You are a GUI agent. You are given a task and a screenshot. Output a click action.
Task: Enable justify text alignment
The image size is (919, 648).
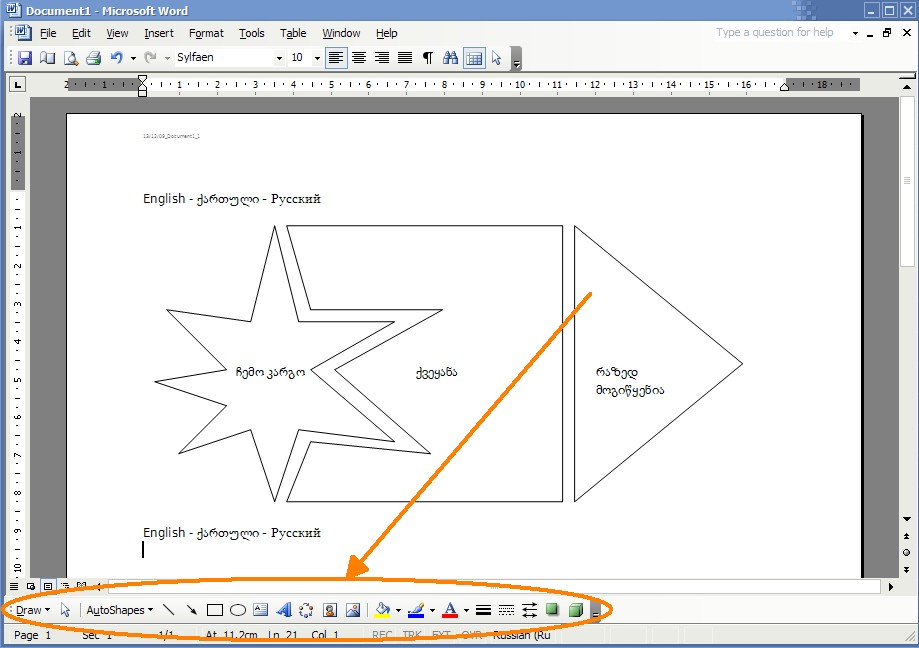click(x=405, y=58)
